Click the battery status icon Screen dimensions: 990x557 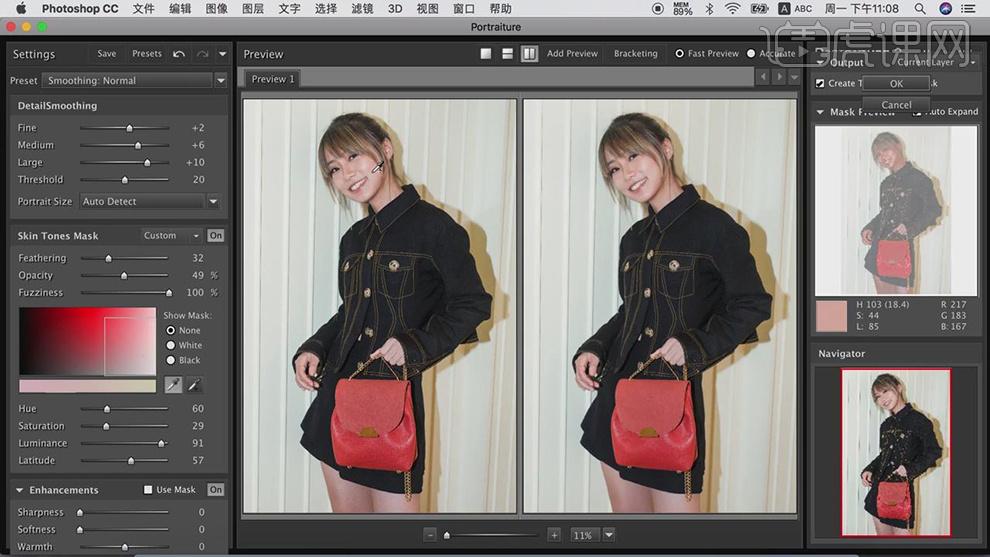click(759, 8)
